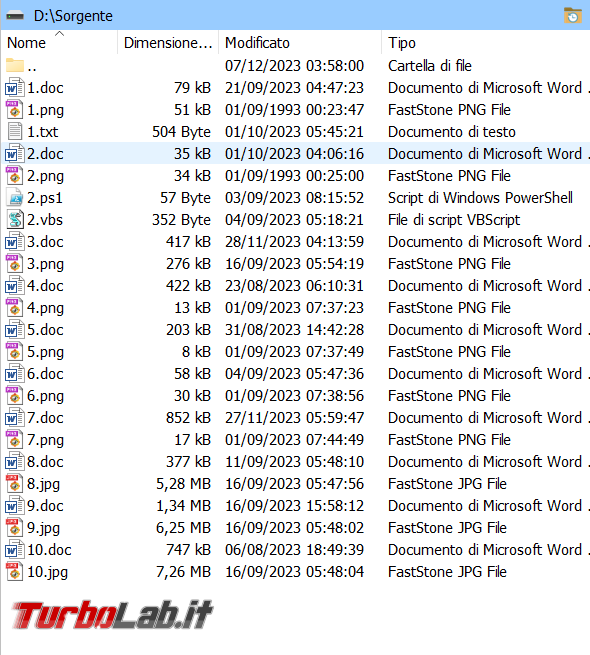
Task: Click the type 'Documento di testo'
Action: tap(452, 132)
